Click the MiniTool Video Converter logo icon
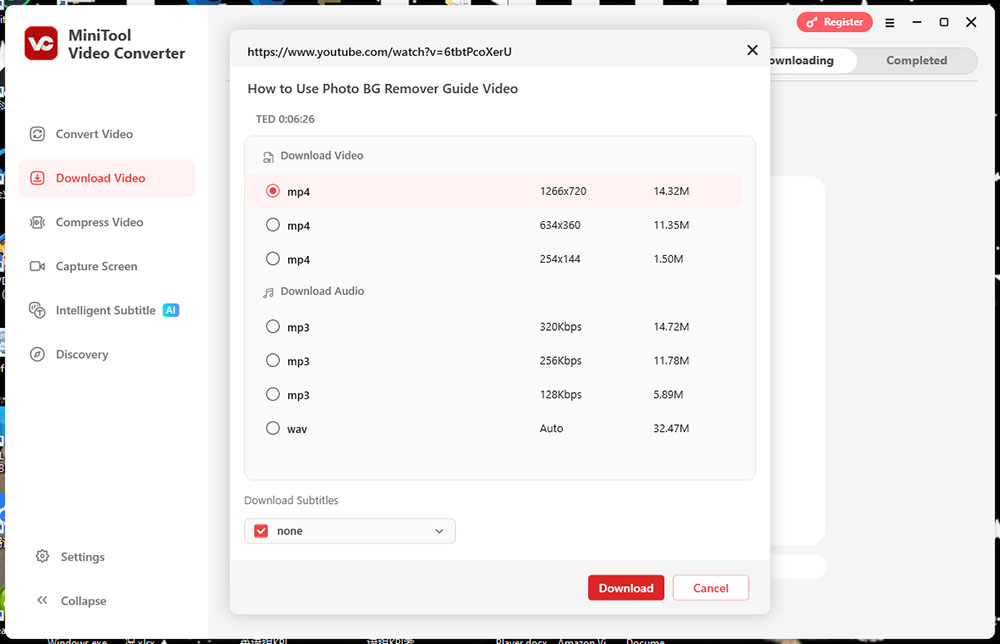The image size is (1000, 644). coord(41,43)
